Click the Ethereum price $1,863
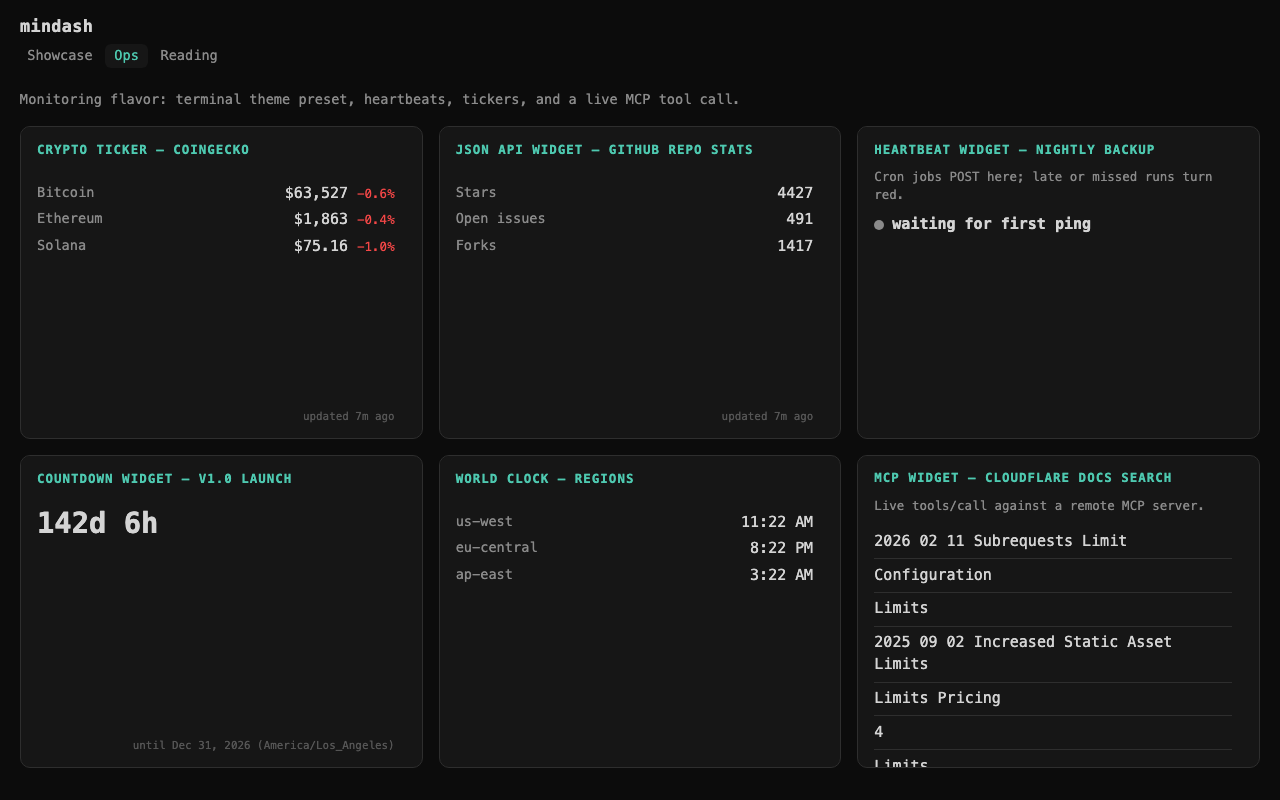The width and height of the screenshot is (1280, 800). (x=321, y=219)
